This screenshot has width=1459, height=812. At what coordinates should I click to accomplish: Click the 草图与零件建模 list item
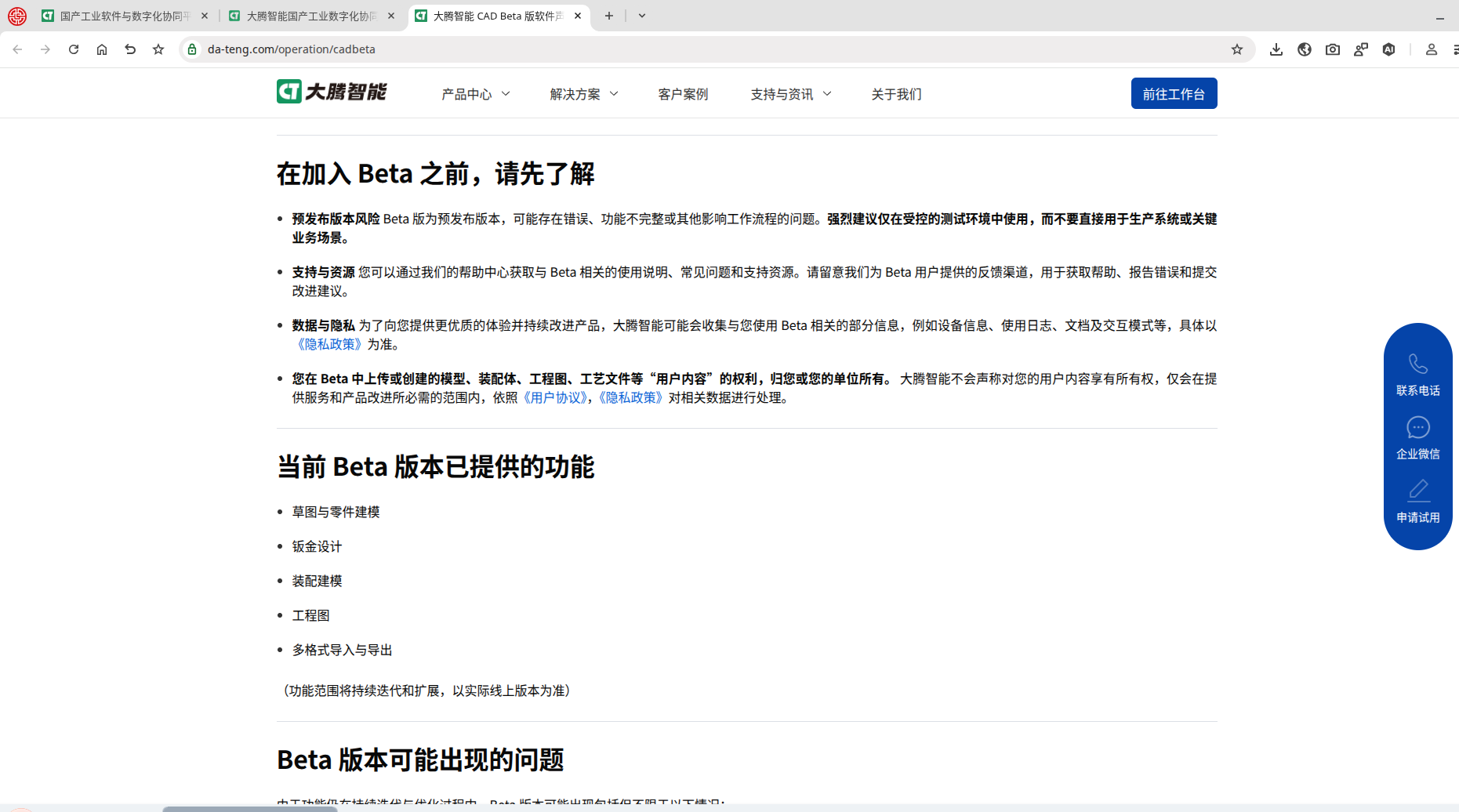[x=336, y=513]
